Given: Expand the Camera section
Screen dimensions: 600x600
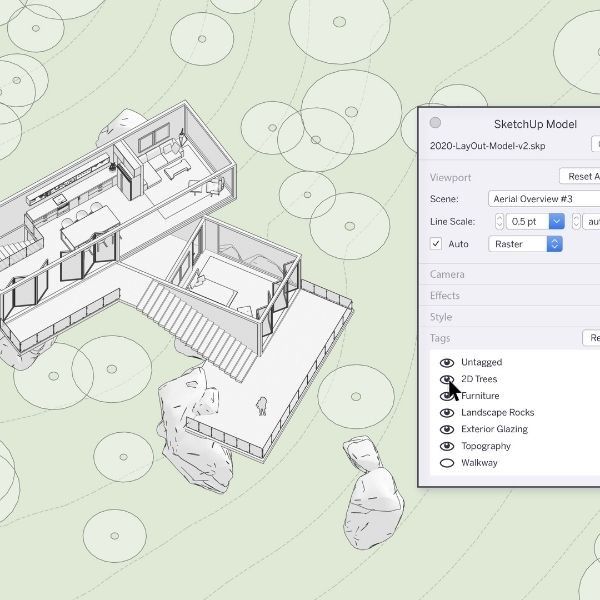Looking at the screenshot, I should click(447, 274).
